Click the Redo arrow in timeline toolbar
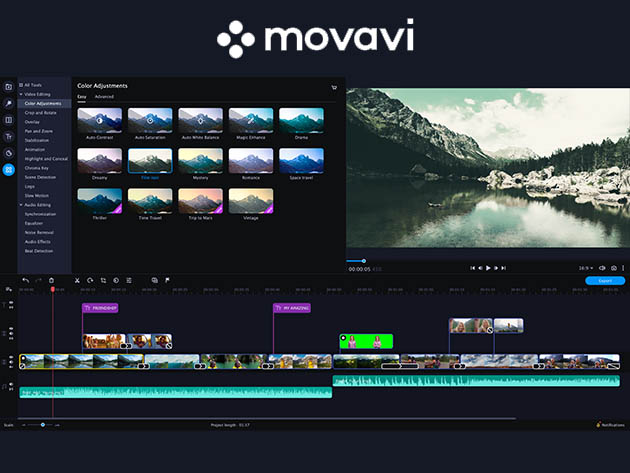Screen dimensions: 630x473 (39, 280)
